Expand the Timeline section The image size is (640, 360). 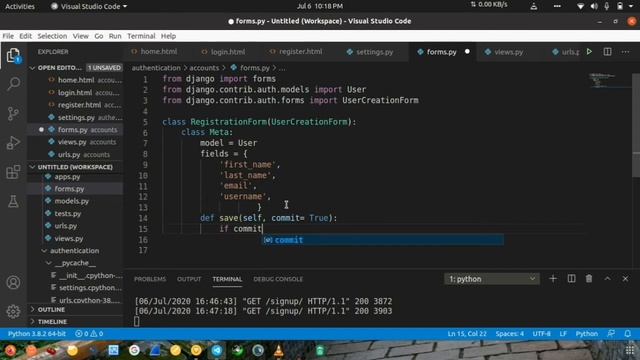(75, 322)
